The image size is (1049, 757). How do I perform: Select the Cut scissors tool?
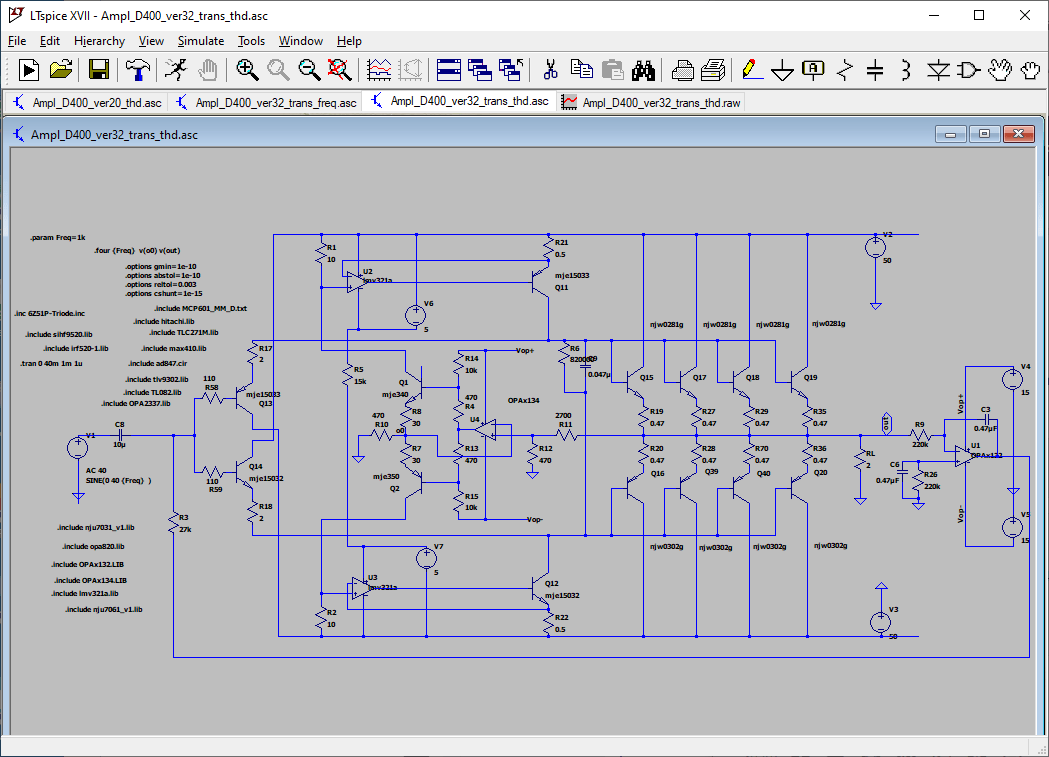[x=551, y=70]
